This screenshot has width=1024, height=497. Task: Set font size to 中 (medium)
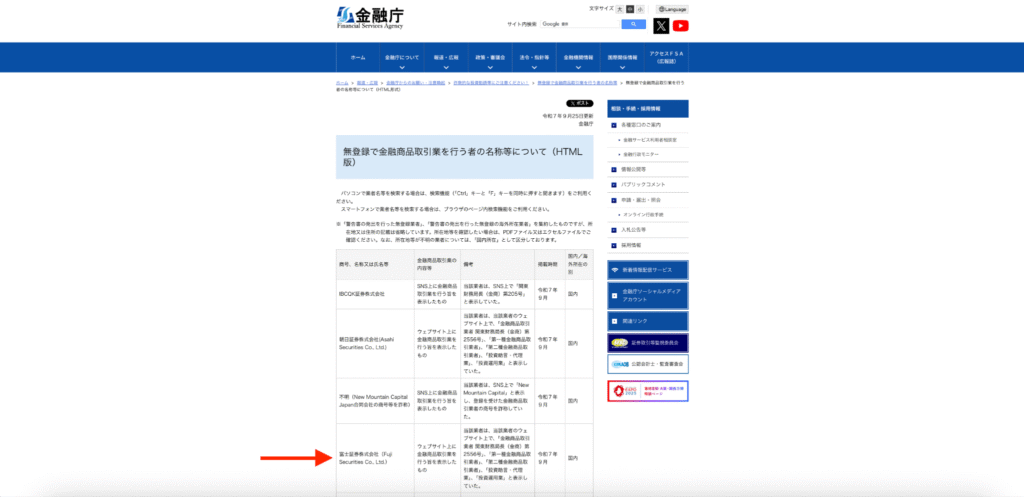click(x=630, y=9)
